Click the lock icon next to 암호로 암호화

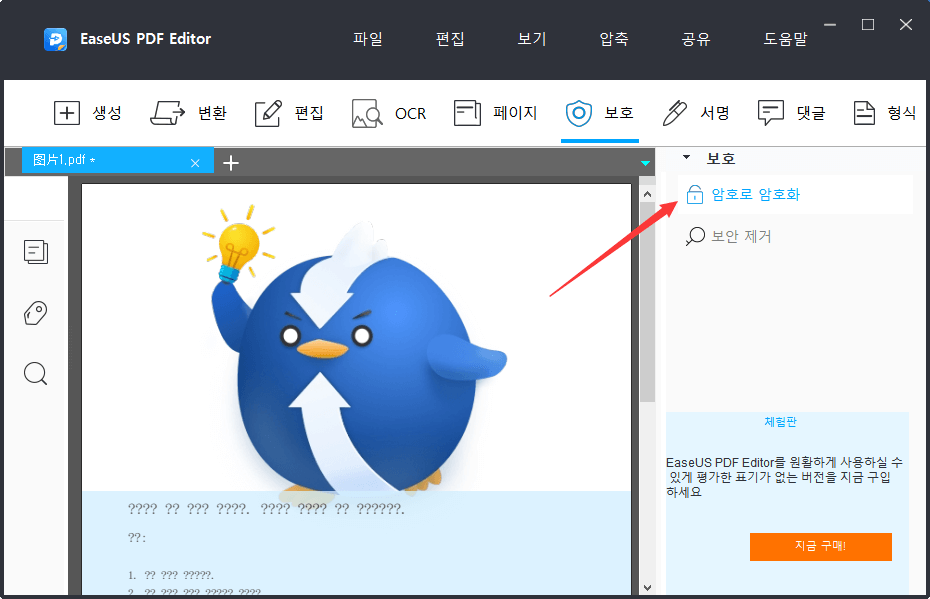point(695,194)
